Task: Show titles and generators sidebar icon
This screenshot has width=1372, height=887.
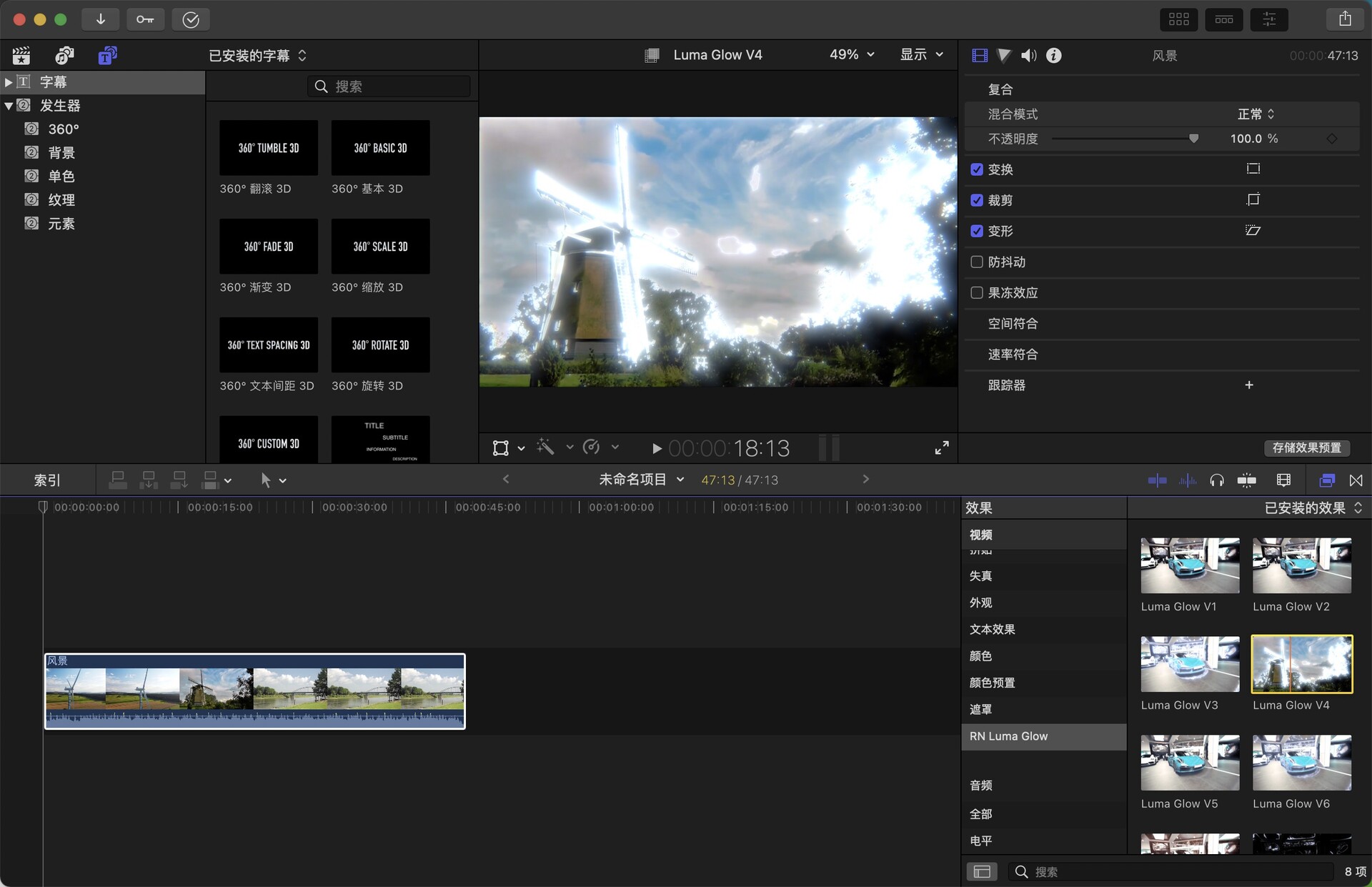Action: click(107, 55)
